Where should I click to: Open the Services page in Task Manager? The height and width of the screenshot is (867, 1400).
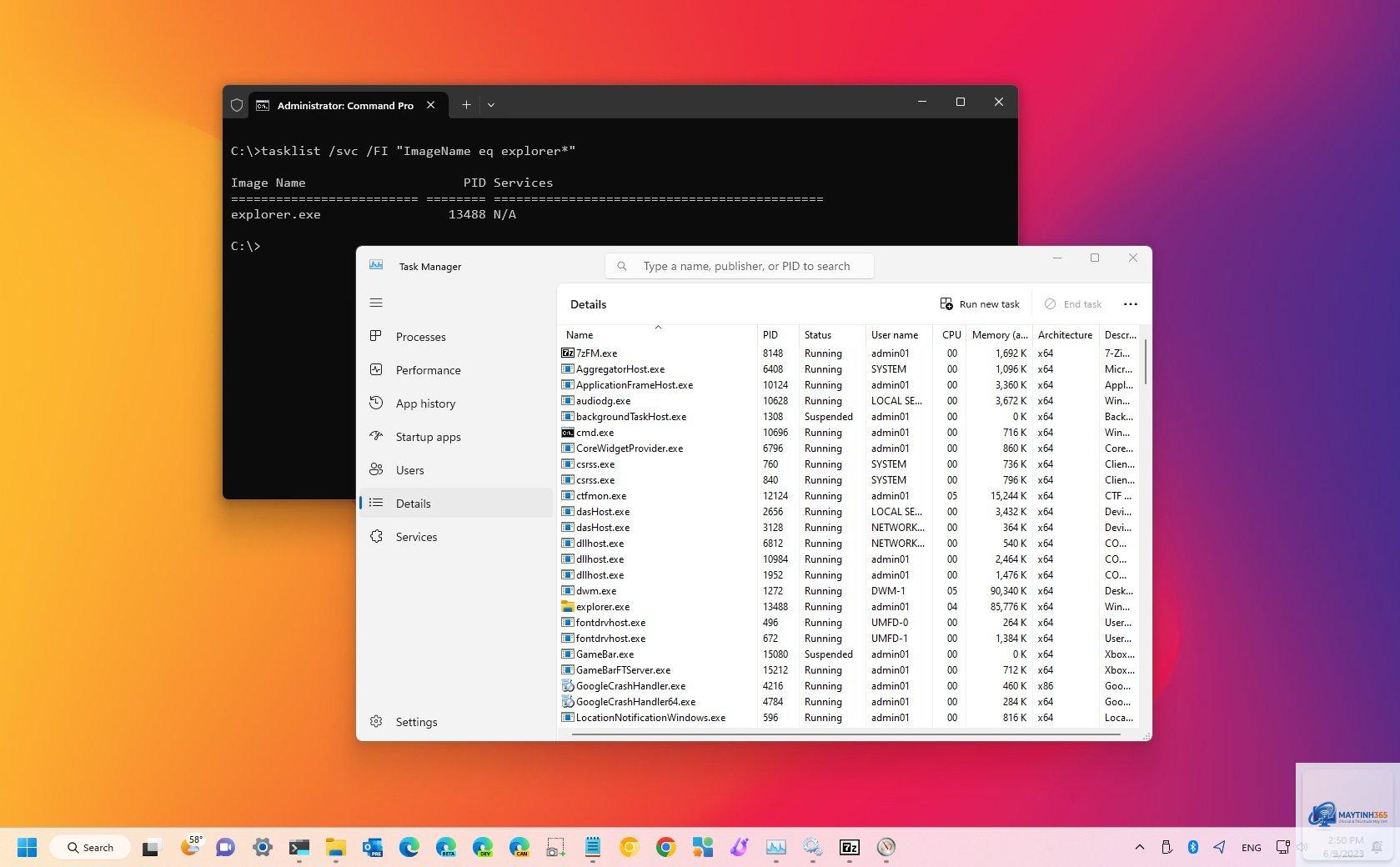(x=455, y=537)
